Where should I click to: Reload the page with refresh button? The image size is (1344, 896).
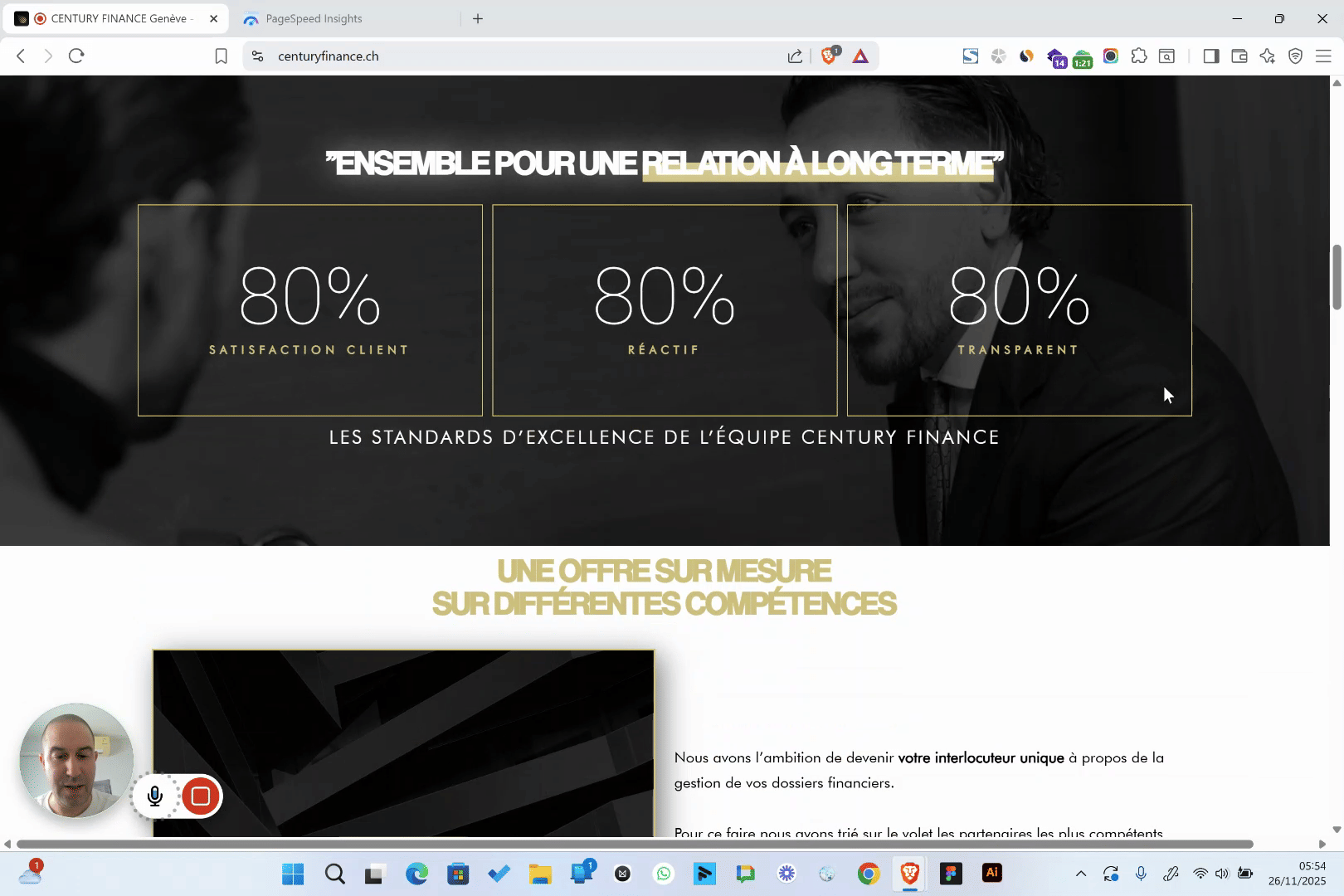[x=76, y=56]
